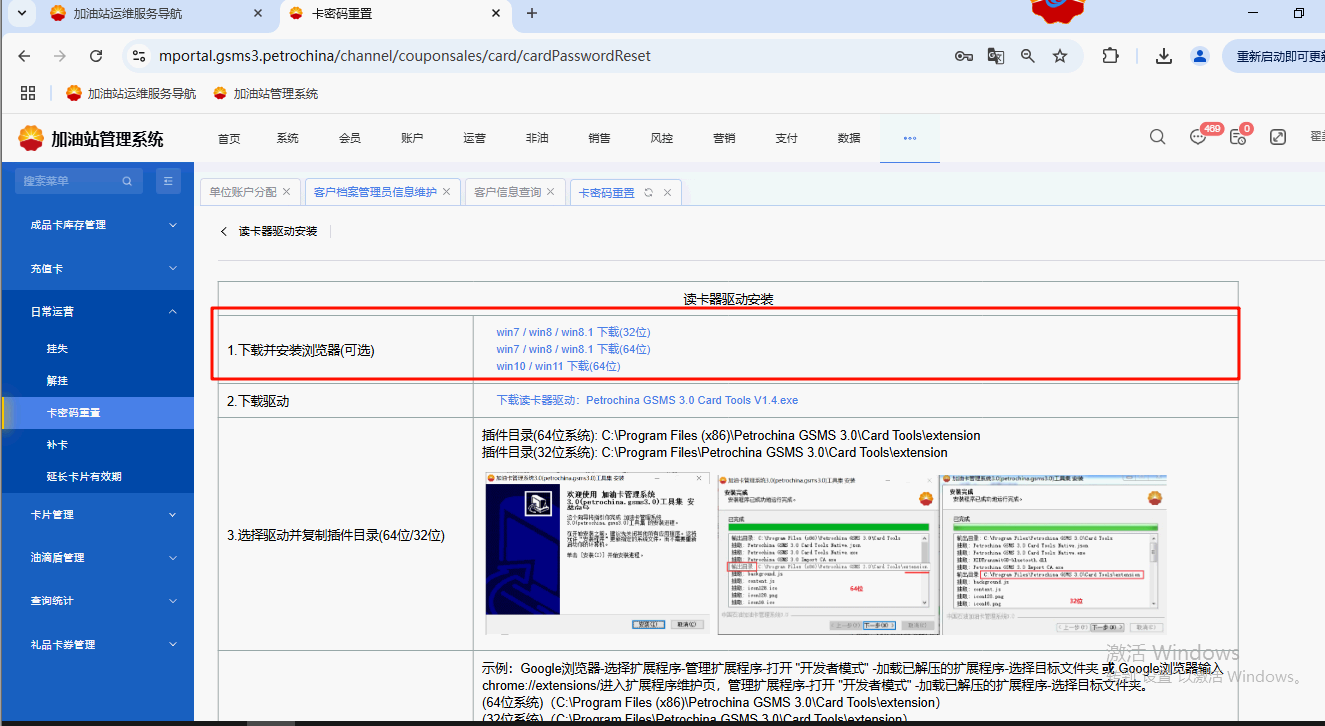Click the back arrow beside 读卡器驱动安装

point(224,231)
